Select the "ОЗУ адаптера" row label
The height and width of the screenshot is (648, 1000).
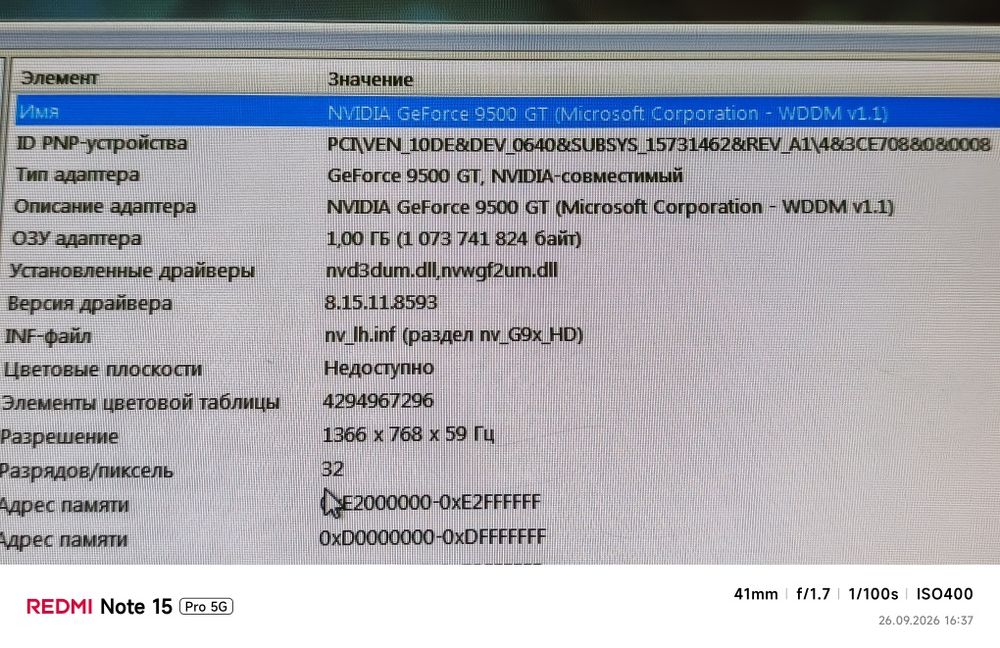[77, 239]
